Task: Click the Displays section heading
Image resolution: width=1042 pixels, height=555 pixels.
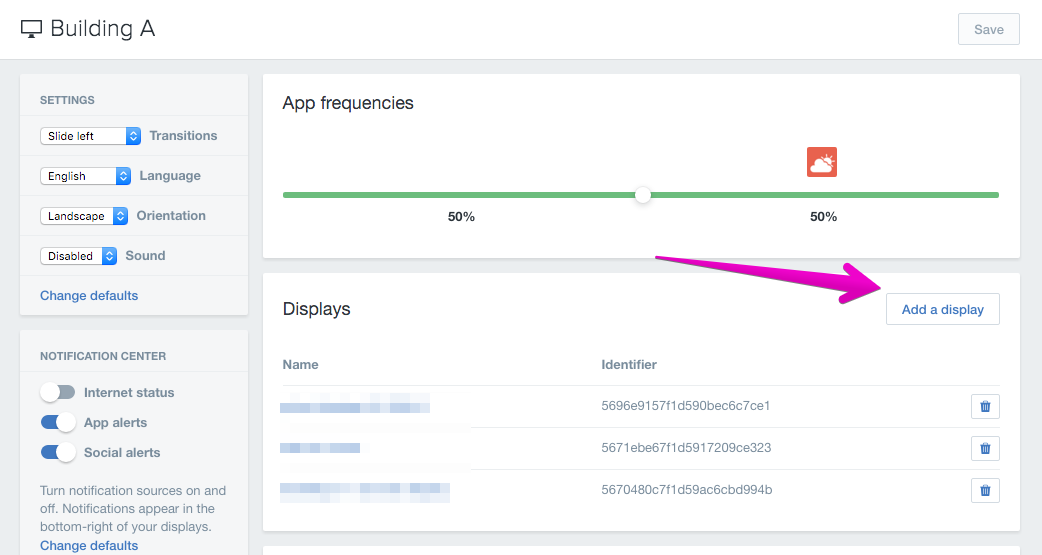Action: (316, 309)
